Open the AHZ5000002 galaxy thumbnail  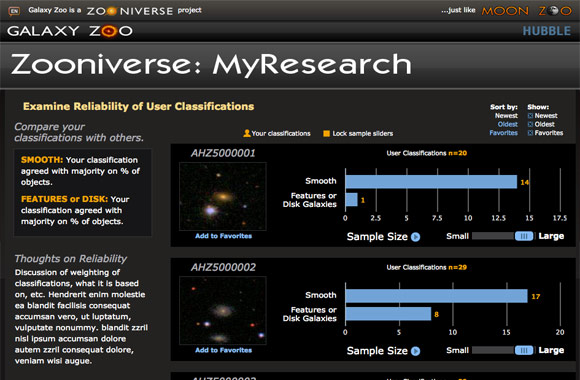click(223, 310)
